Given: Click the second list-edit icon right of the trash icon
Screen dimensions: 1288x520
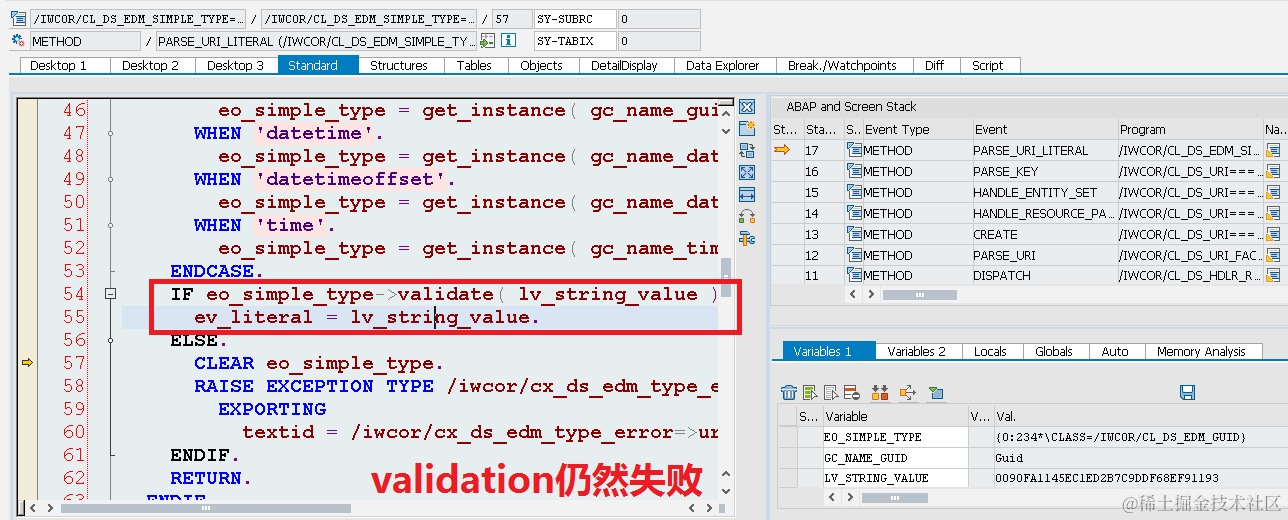Looking at the screenshot, I should tap(830, 393).
